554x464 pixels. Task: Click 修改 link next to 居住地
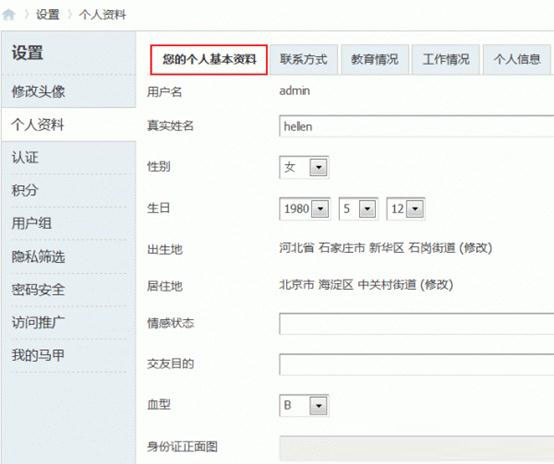pos(437,285)
